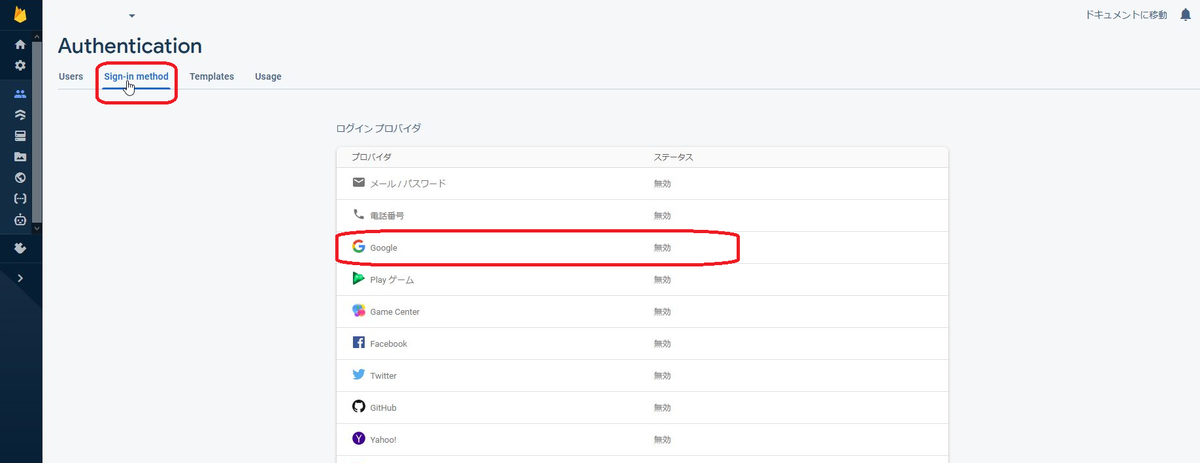Click the ログイン プロバイダ section heading
Viewport: 1200px width, 463px height.
coord(379,129)
